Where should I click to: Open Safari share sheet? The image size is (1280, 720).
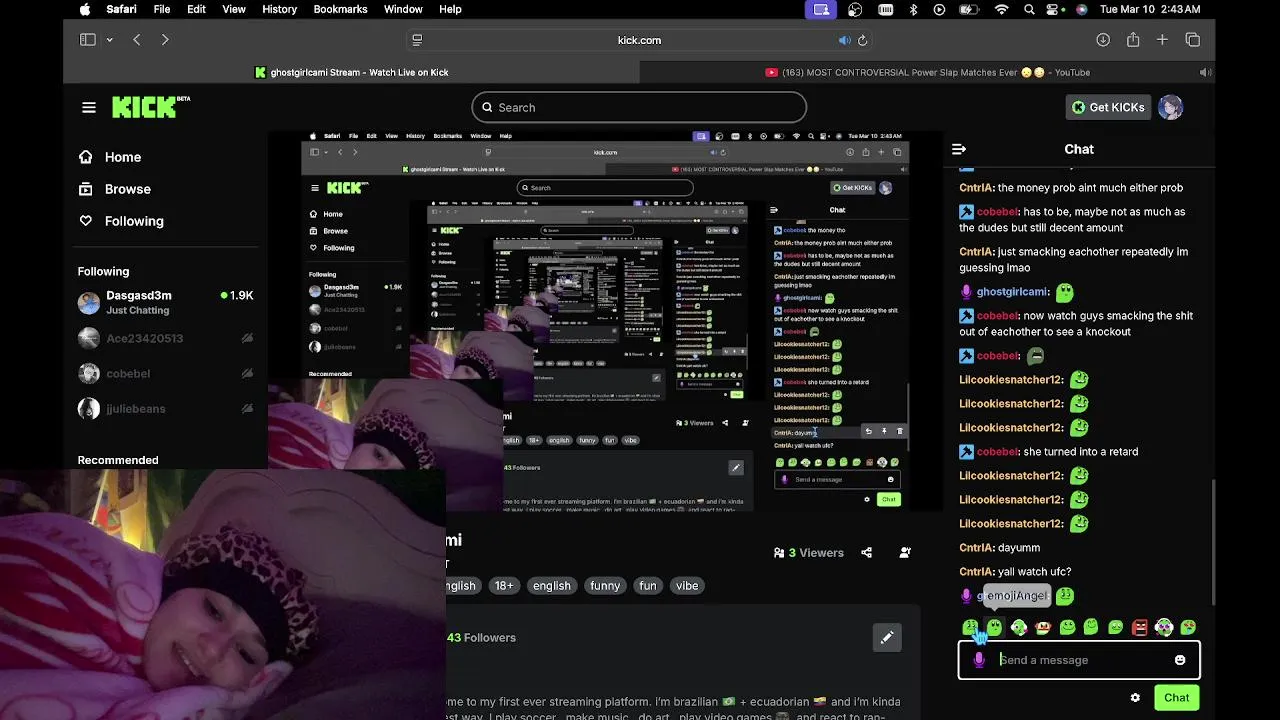[x=1133, y=40]
